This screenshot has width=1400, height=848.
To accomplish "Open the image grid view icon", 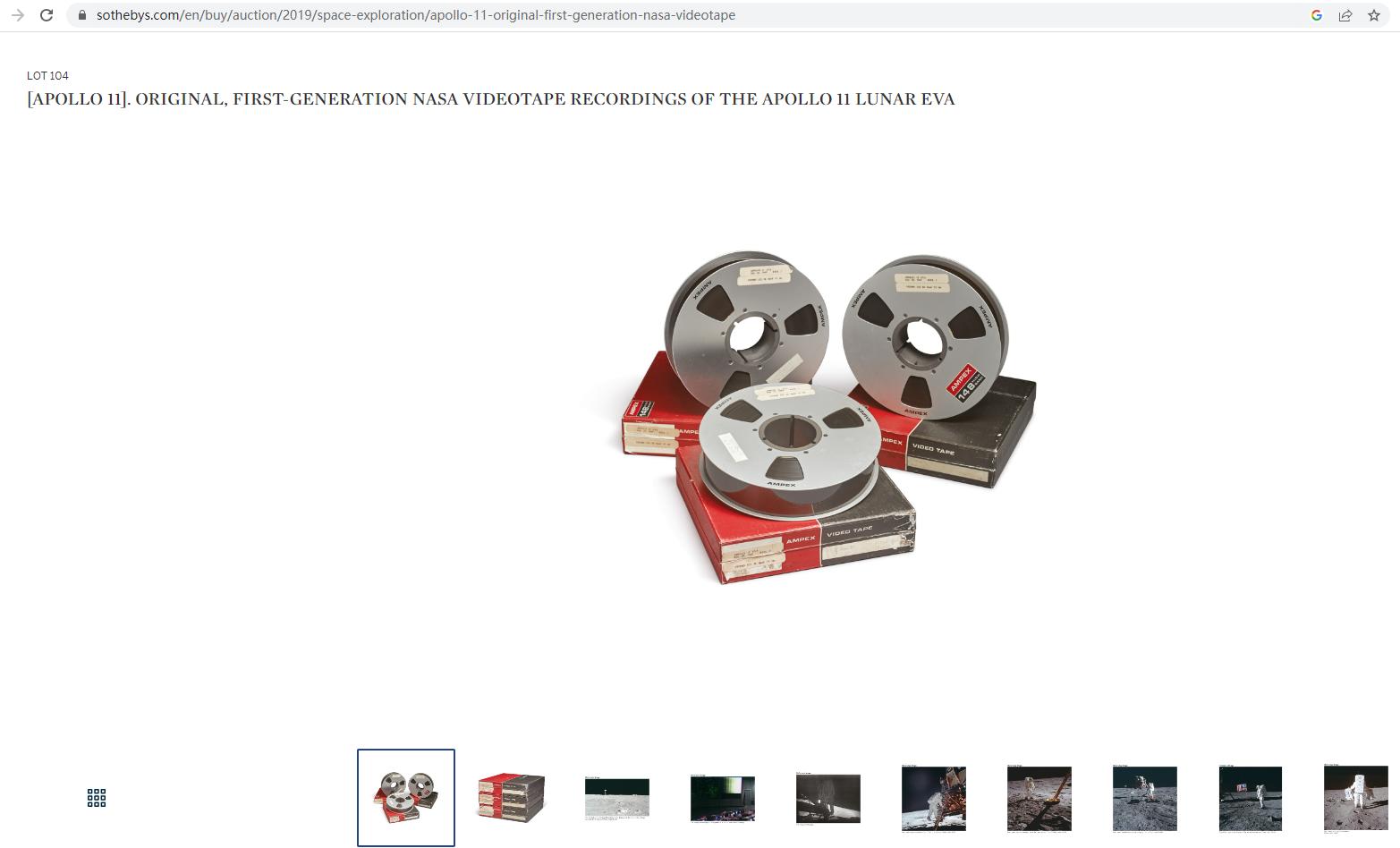I will coord(97,798).
